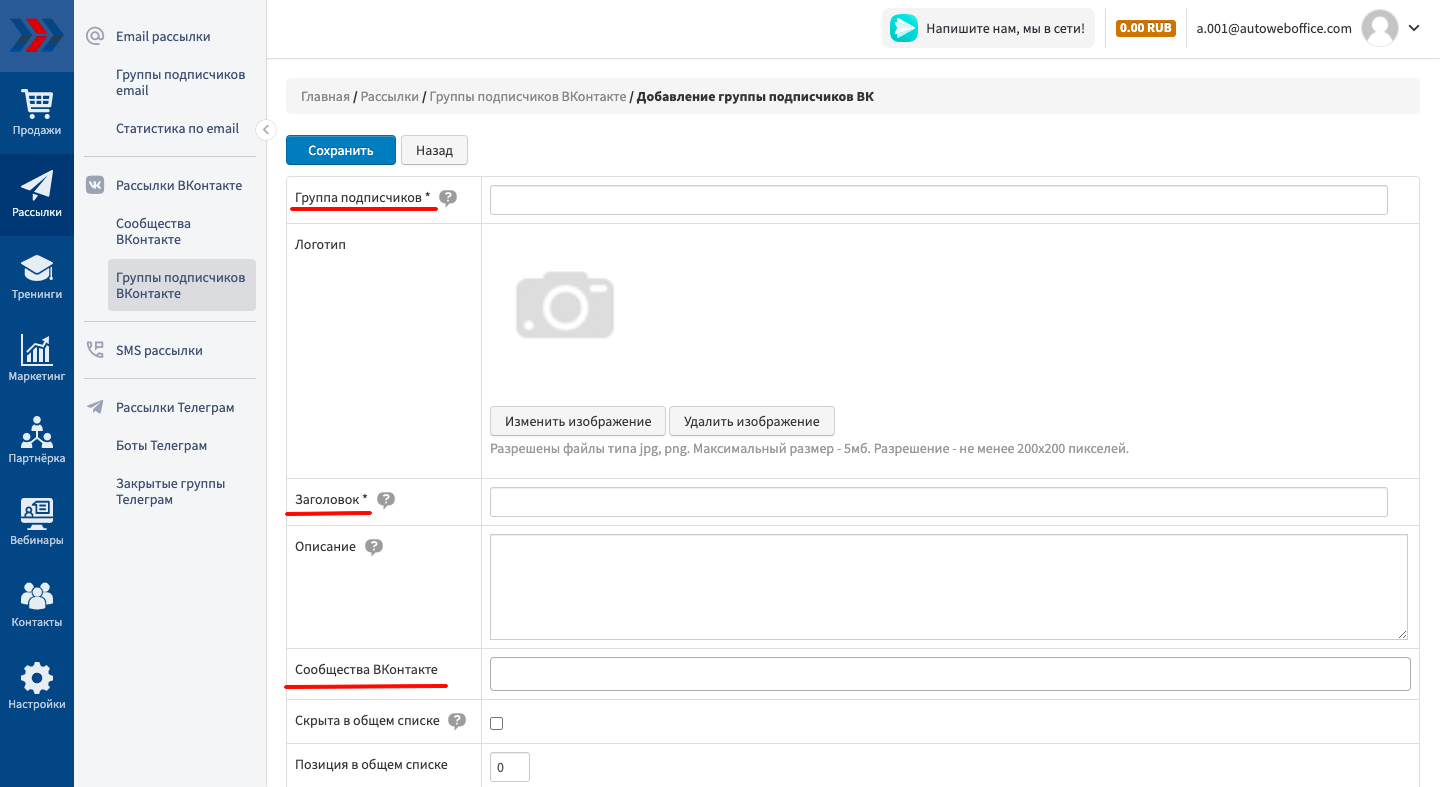Screen dimensions: 1440x787
Task: Open the Продажи shopping cart section
Action: pyautogui.click(x=37, y=112)
